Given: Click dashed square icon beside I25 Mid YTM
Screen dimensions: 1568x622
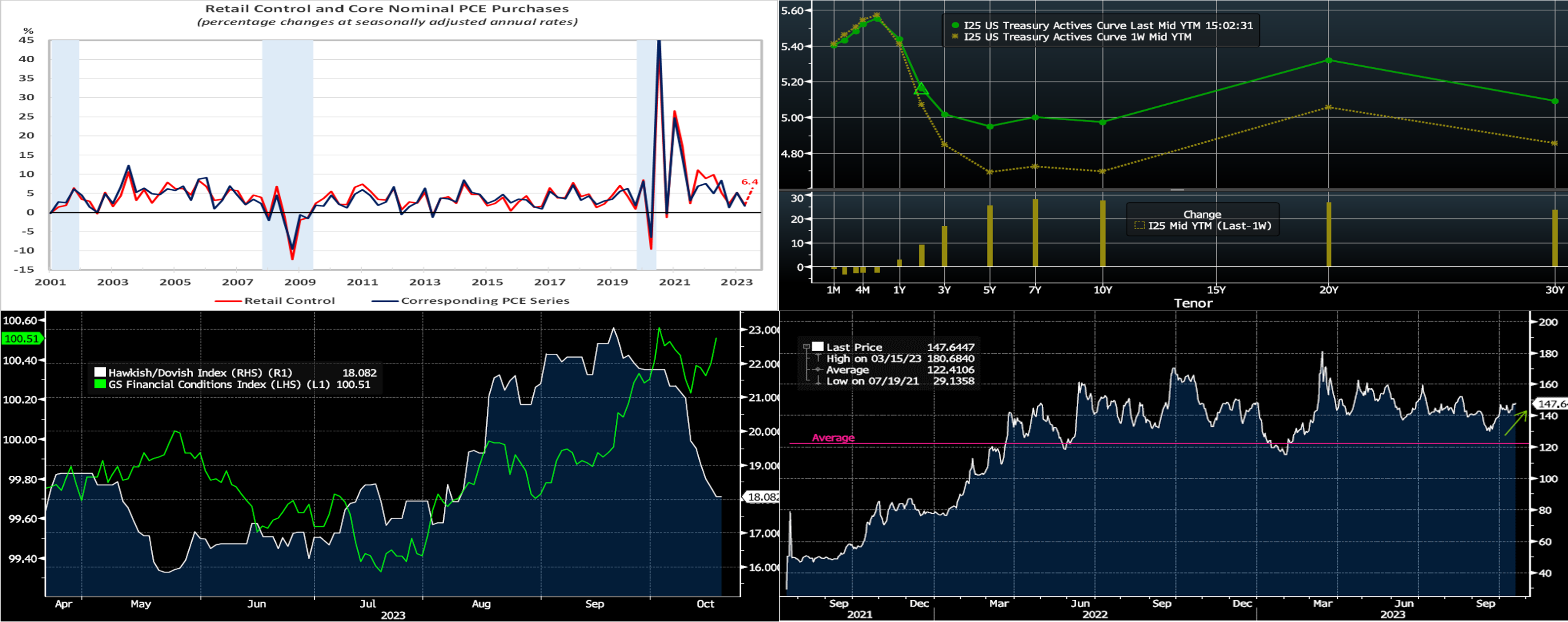Looking at the screenshot, I should click(x=1139, y=226).
